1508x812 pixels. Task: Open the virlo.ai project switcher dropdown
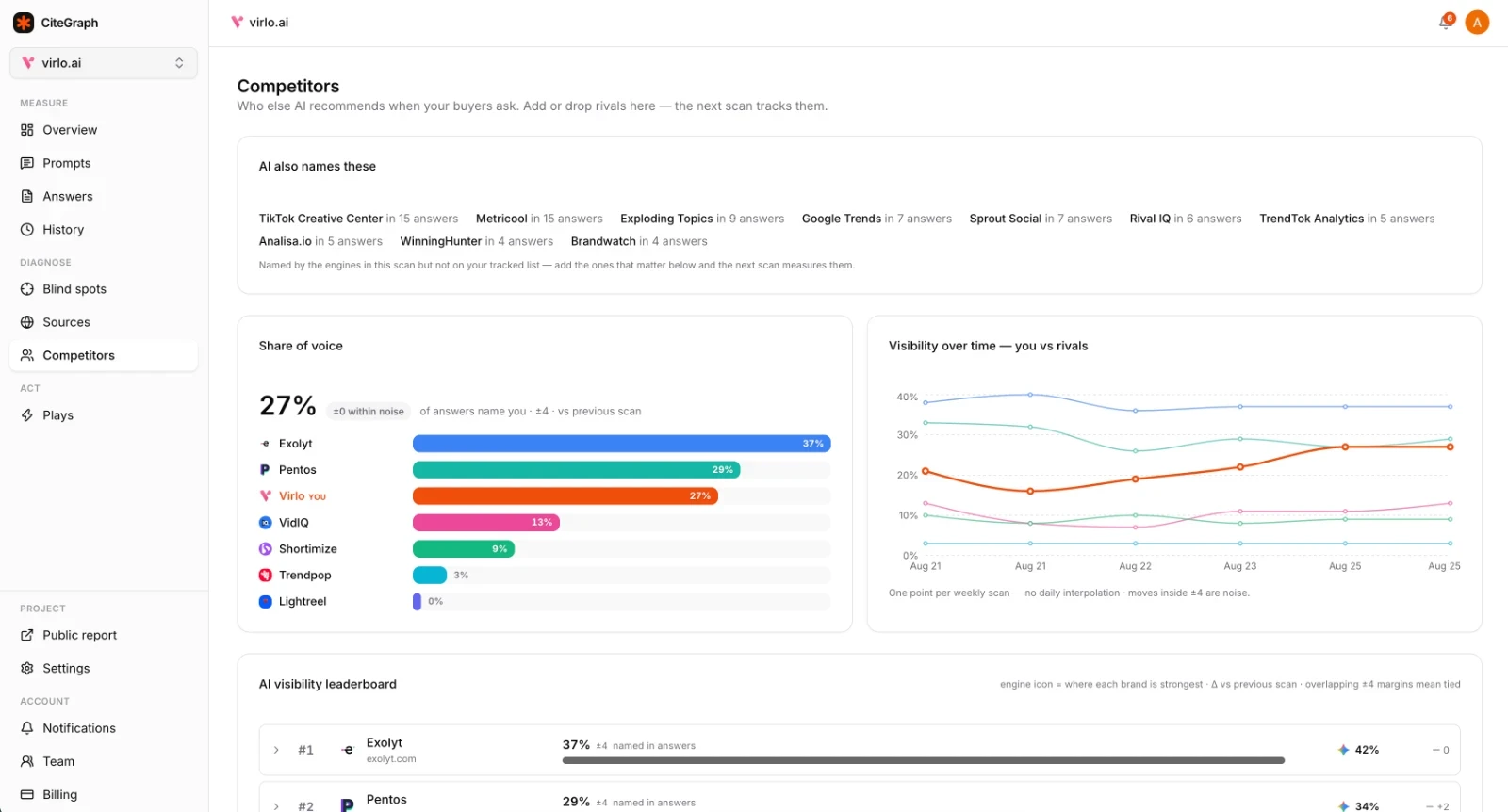[104, 63]
